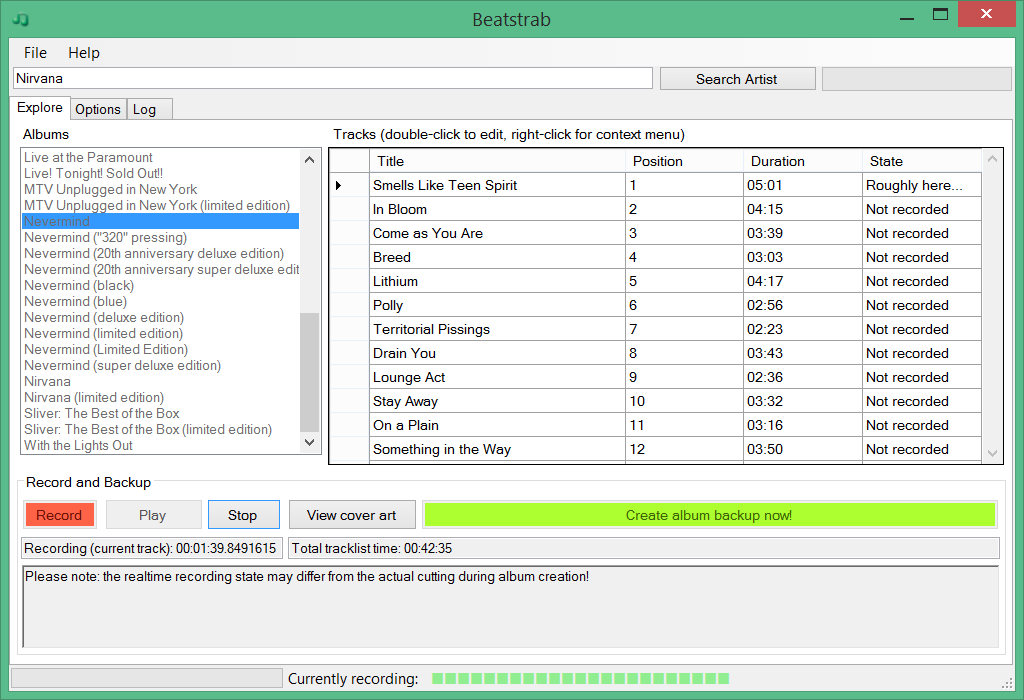Select album Nirvana (limited edition)
The width and height of the screenshot is (1024, 700).
pyautogui.click(x=161, y=397)
